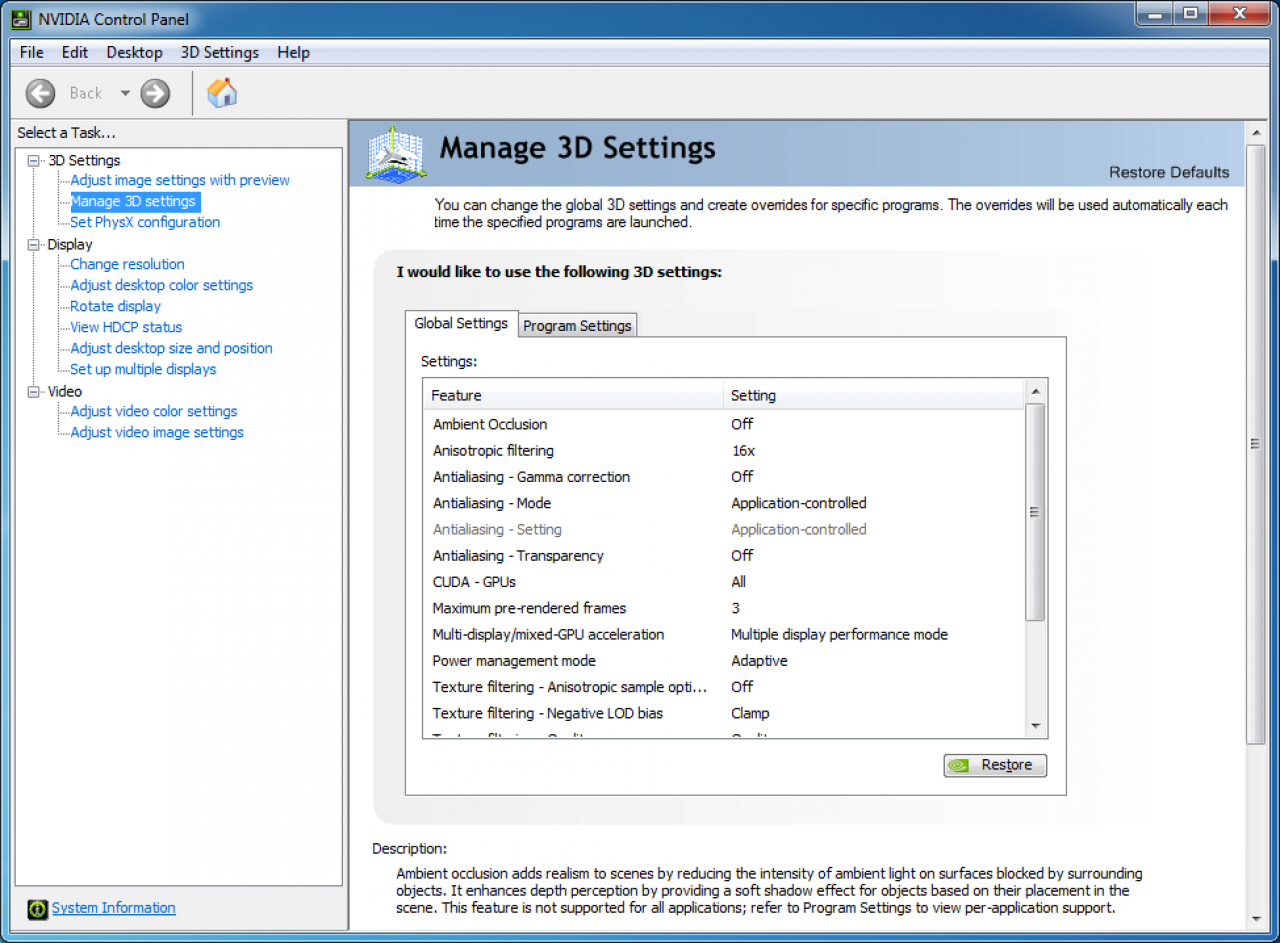Screen dimensions: 1280x943
Task: Collapse the Video tree node
Action: (34, 391)
